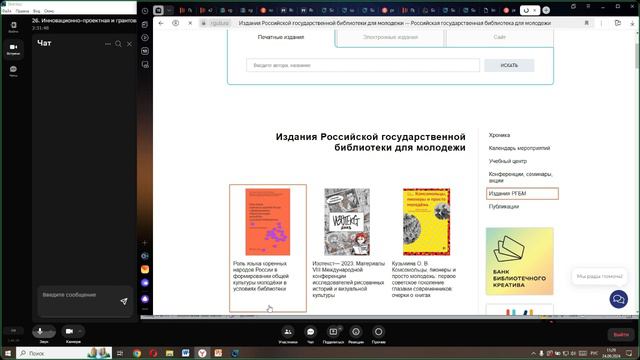Search messages in the Чат panel

click(x=118, y=44)
